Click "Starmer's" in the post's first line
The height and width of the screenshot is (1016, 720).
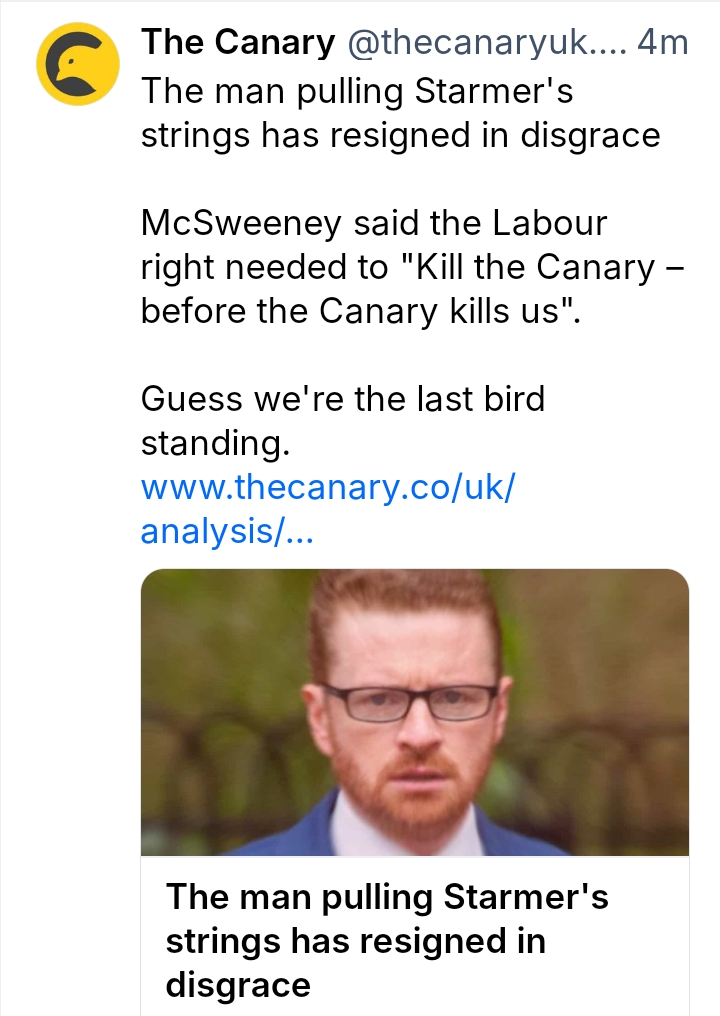pyautogui.click(x=494, y=90)
